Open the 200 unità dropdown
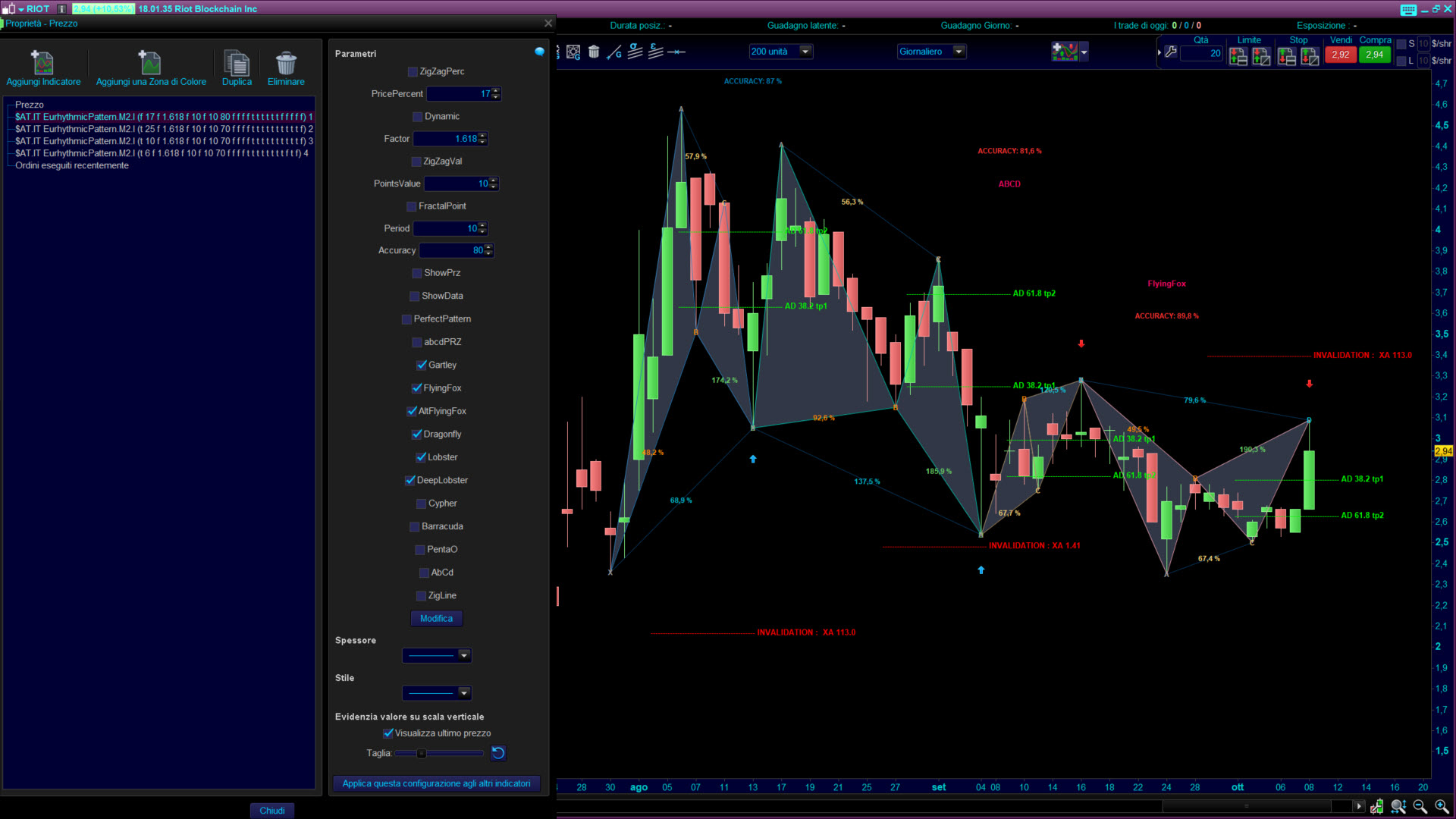 805,52
